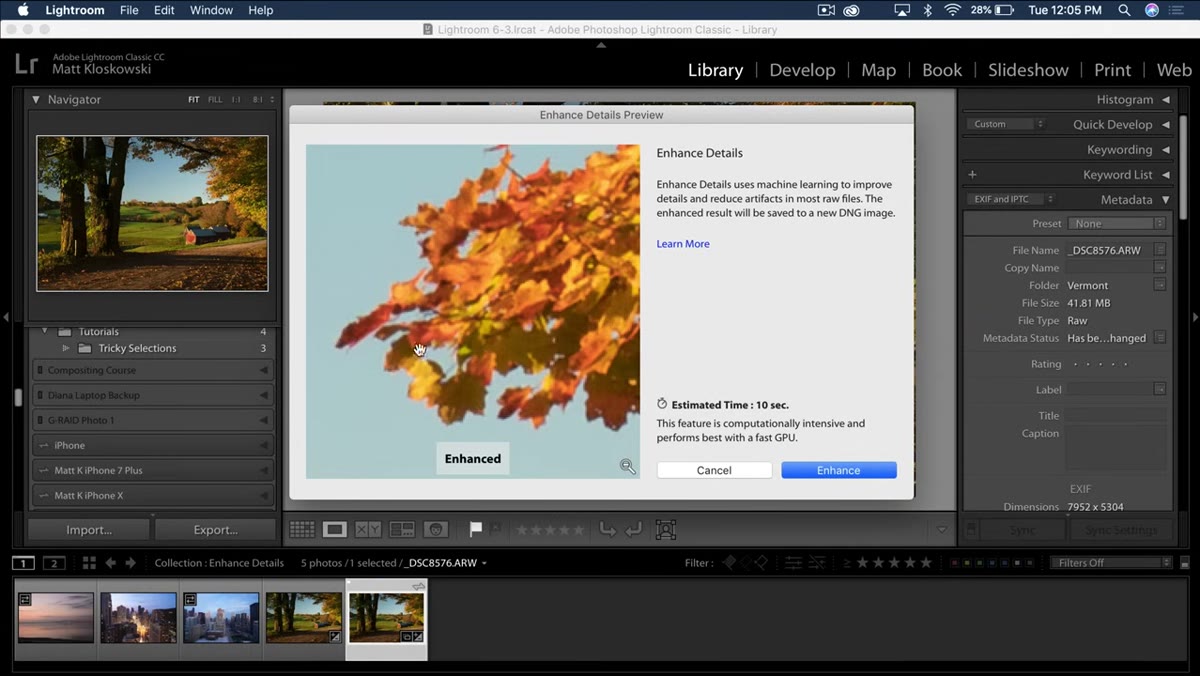Open the File menu
The image size is (1200, 676).
(x=129, y=10)
